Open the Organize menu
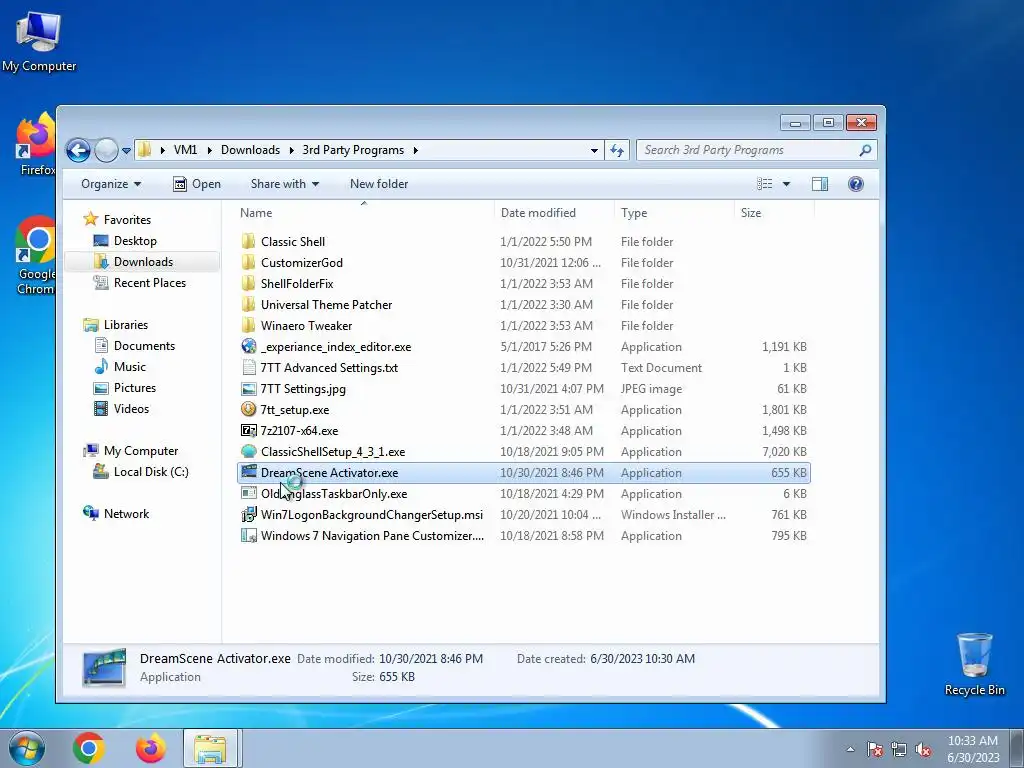Viewport: 1024px width, 768px height. [x=110, y=184]
